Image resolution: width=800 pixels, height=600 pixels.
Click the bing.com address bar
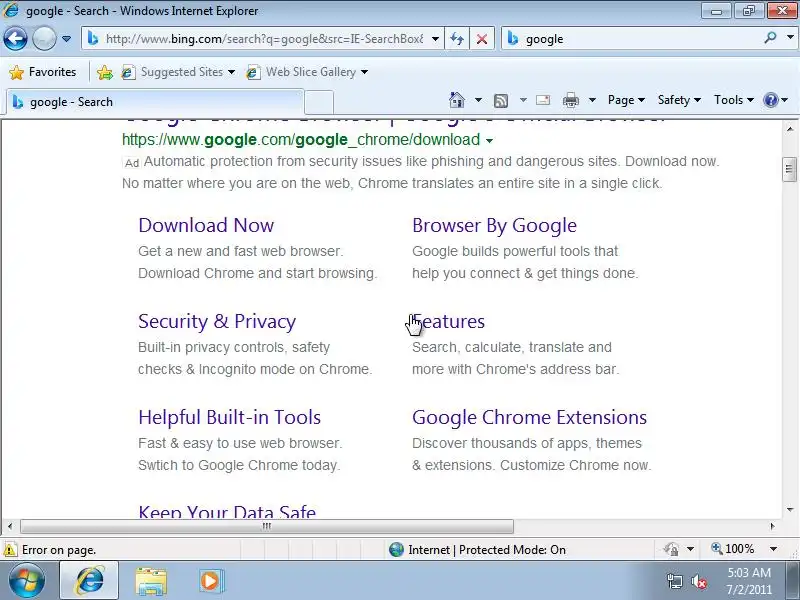click(263, 39)
